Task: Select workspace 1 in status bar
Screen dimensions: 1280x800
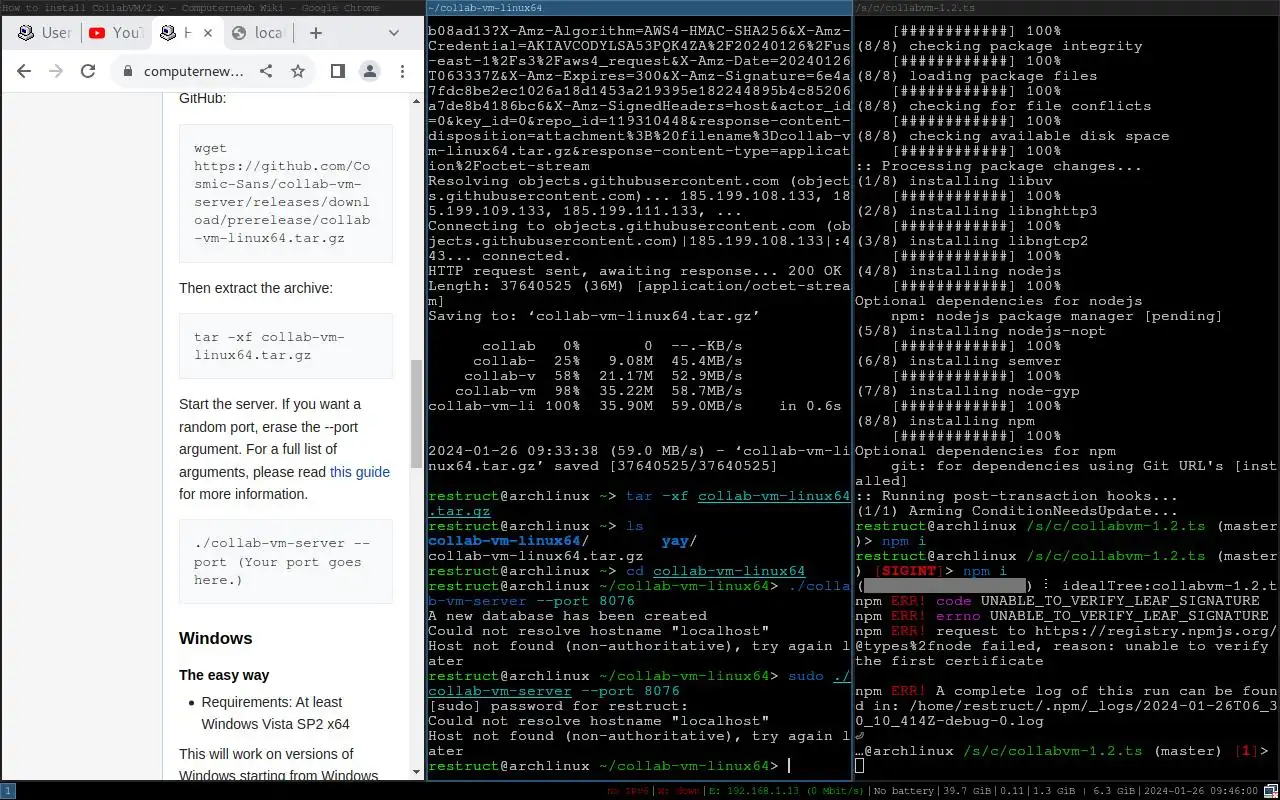Action: point(7,791)
